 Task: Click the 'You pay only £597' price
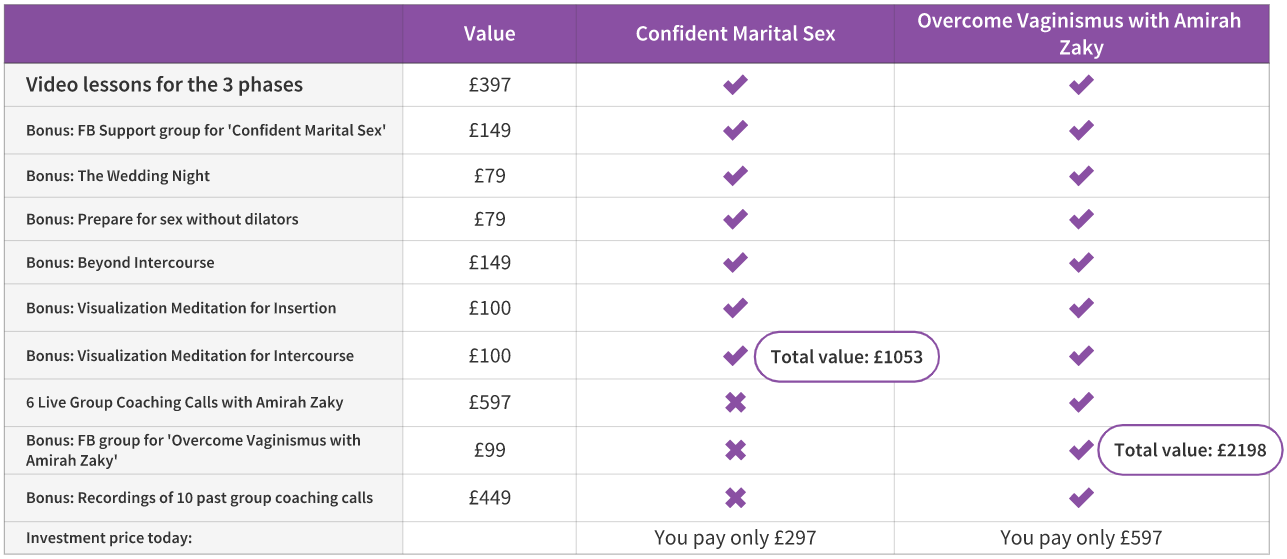pos(1081,538)
